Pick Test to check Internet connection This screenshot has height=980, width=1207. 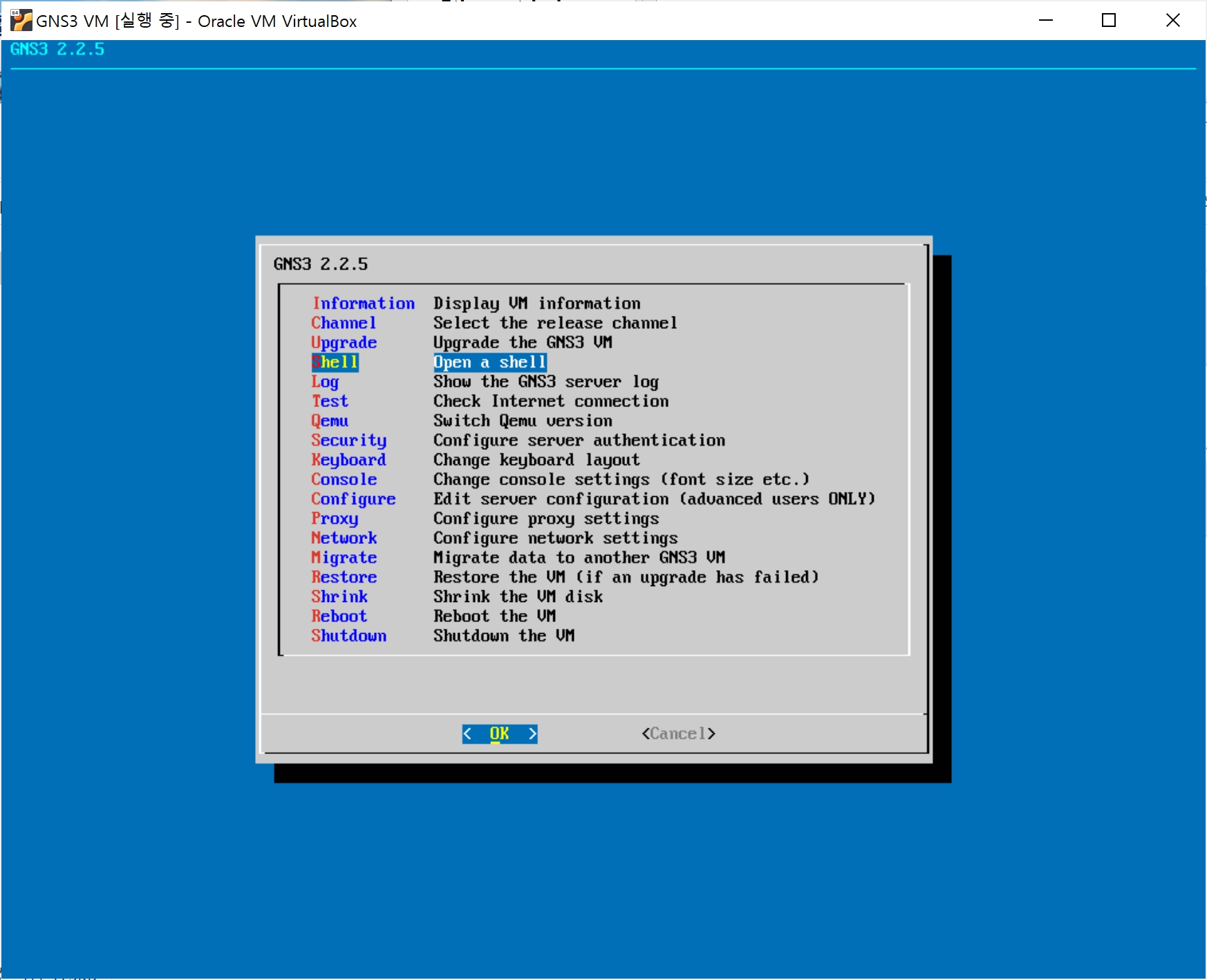[330, 401]
